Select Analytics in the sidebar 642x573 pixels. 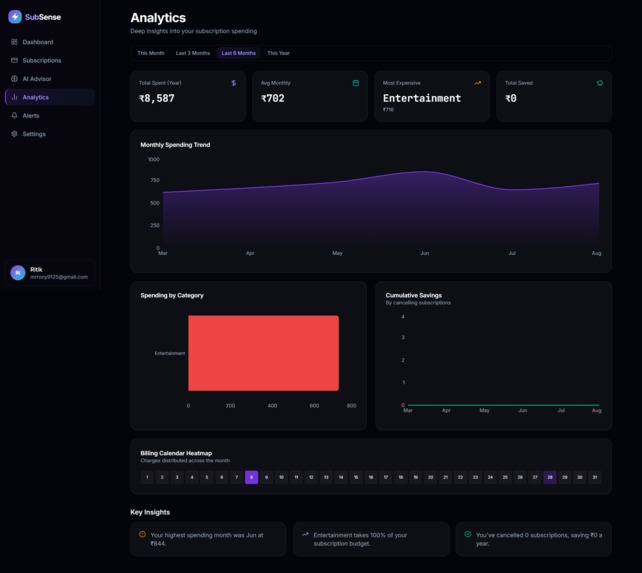click(x=50, y=97)
